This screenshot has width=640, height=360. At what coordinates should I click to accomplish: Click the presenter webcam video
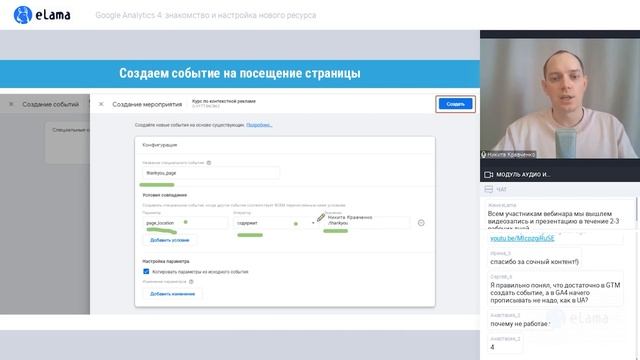point(560,98)
